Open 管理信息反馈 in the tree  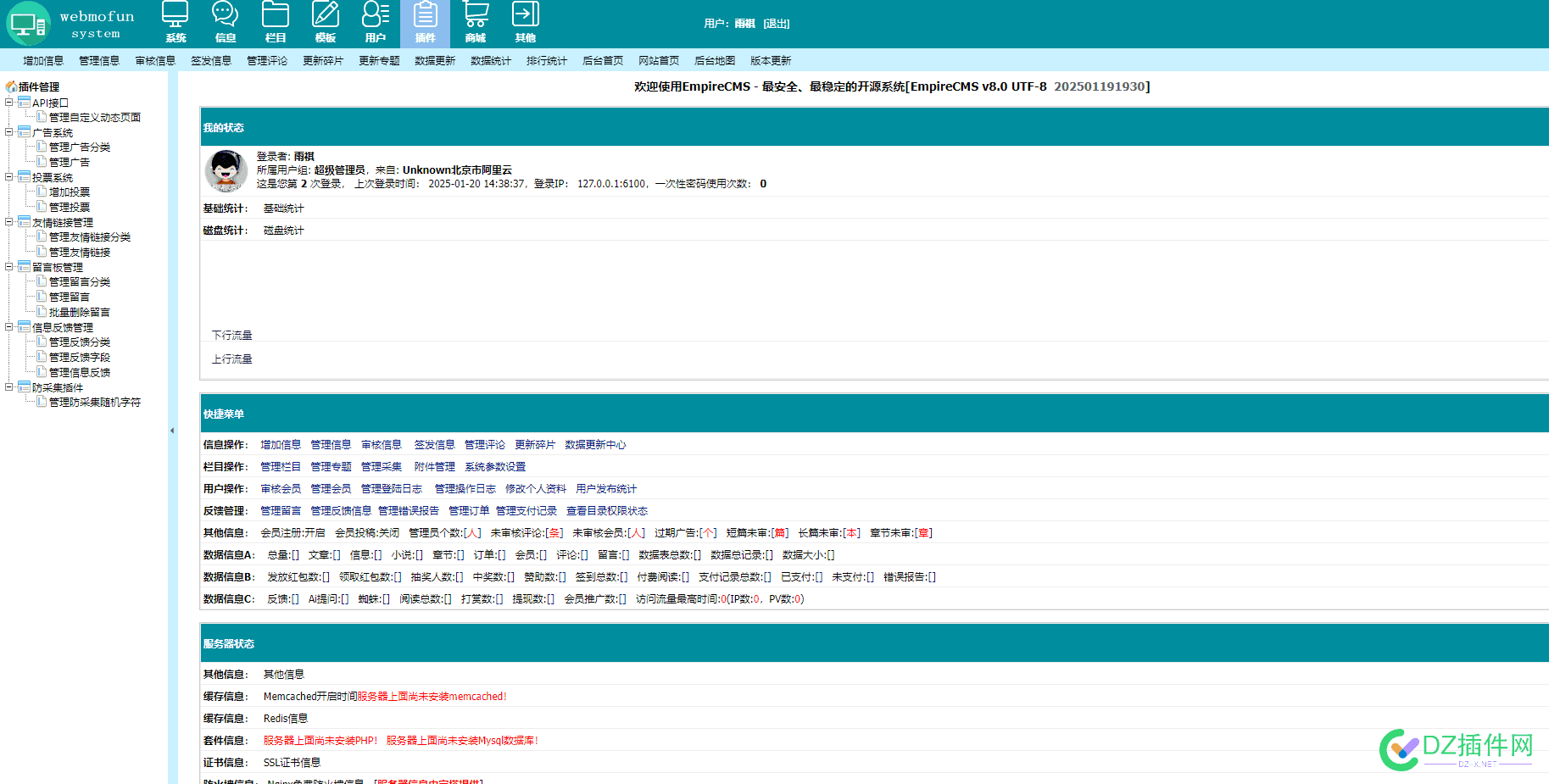(x=80, y=372)
